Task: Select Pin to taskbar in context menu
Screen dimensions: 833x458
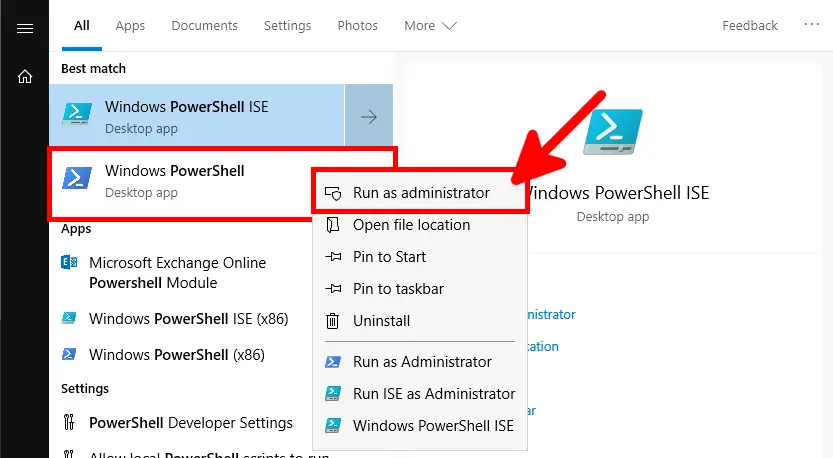Action: point(420,289)
